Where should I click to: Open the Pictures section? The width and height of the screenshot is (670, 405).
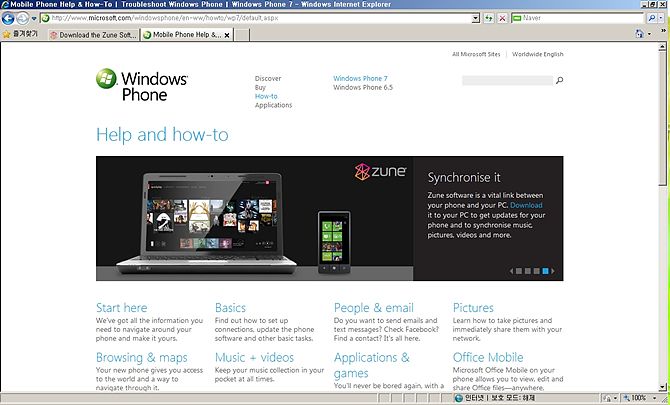pos(473,308)
